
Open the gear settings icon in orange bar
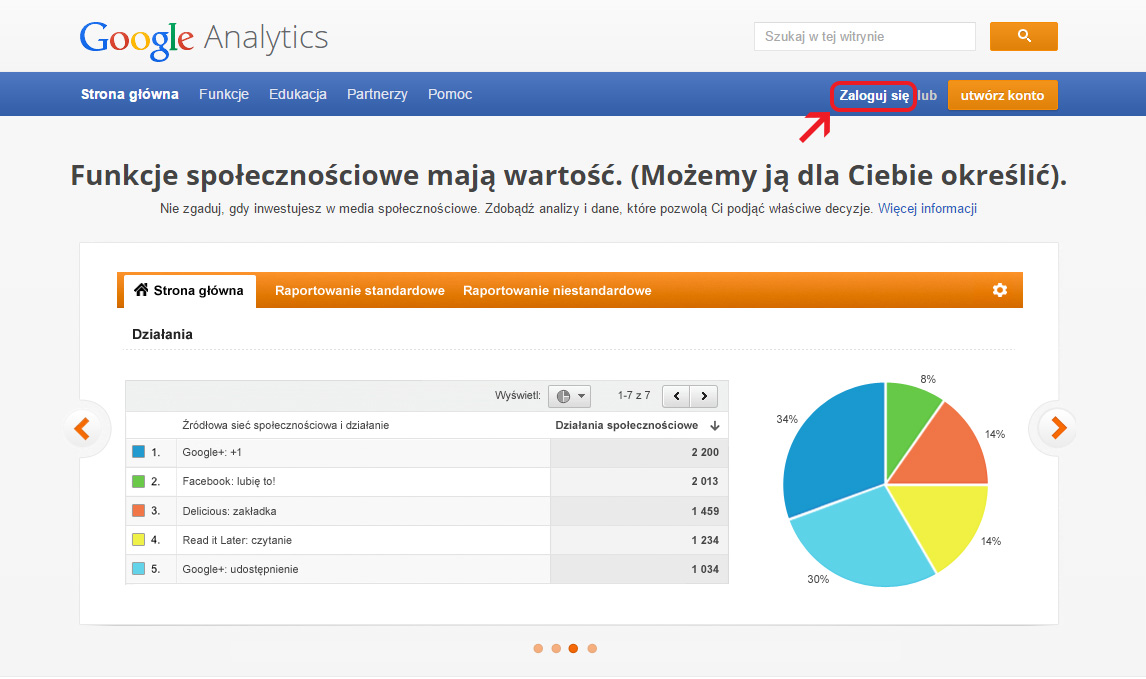[1000, 290]
